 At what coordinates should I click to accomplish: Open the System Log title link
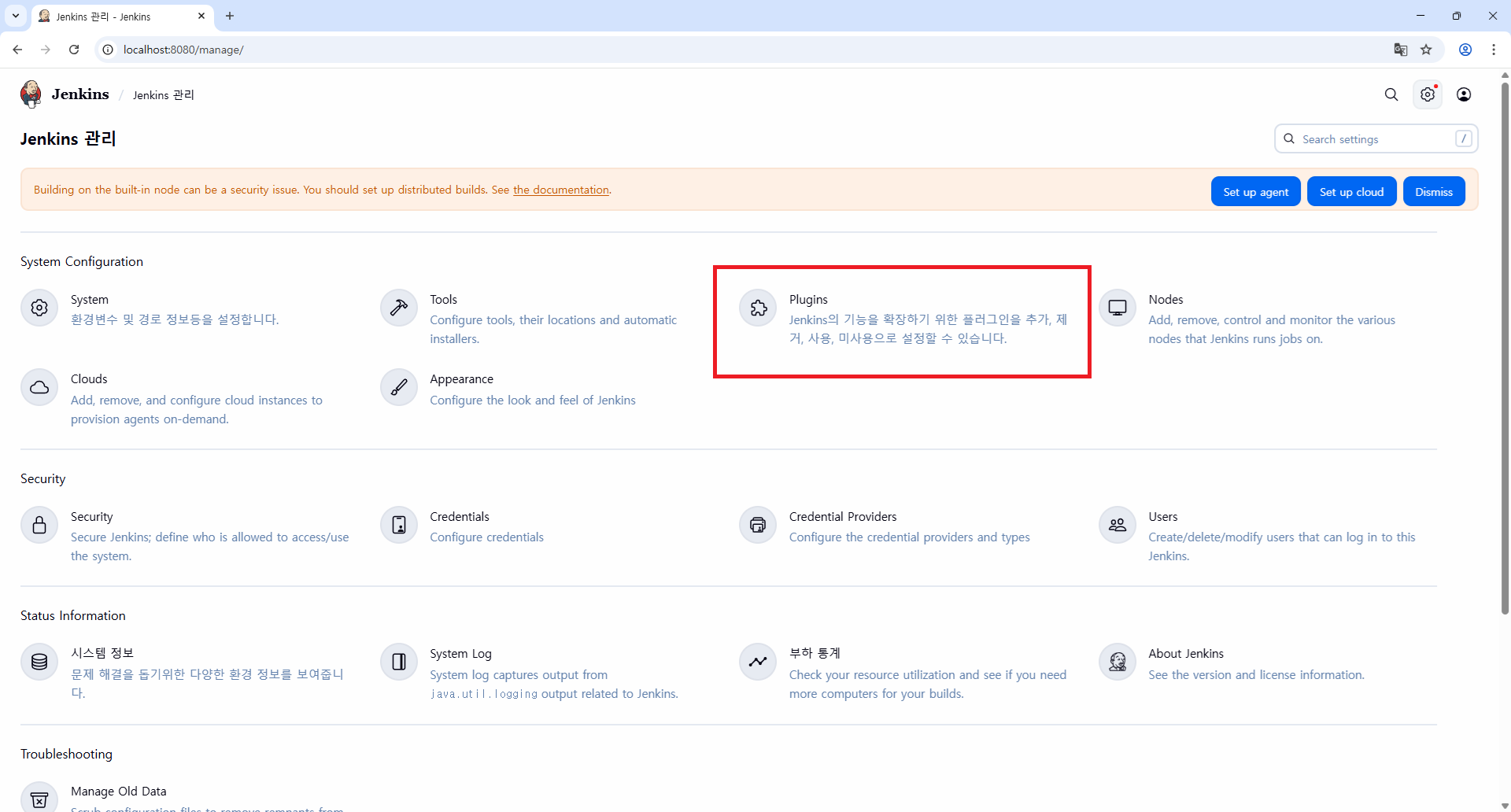pyautogui.click(x=460, y=654)
